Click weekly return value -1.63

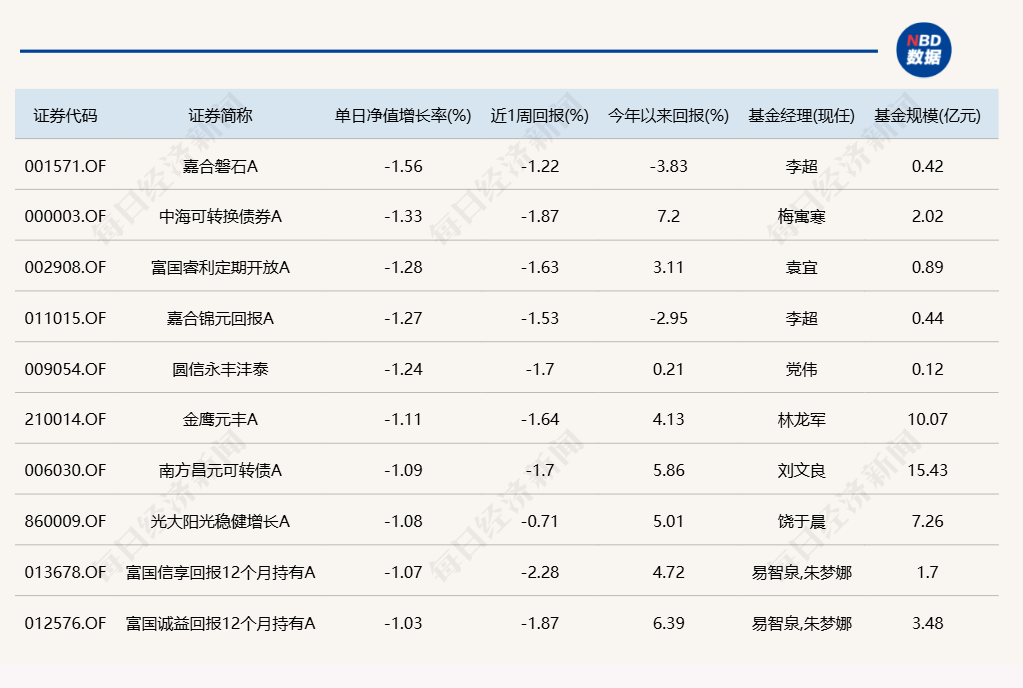point(540,267)
